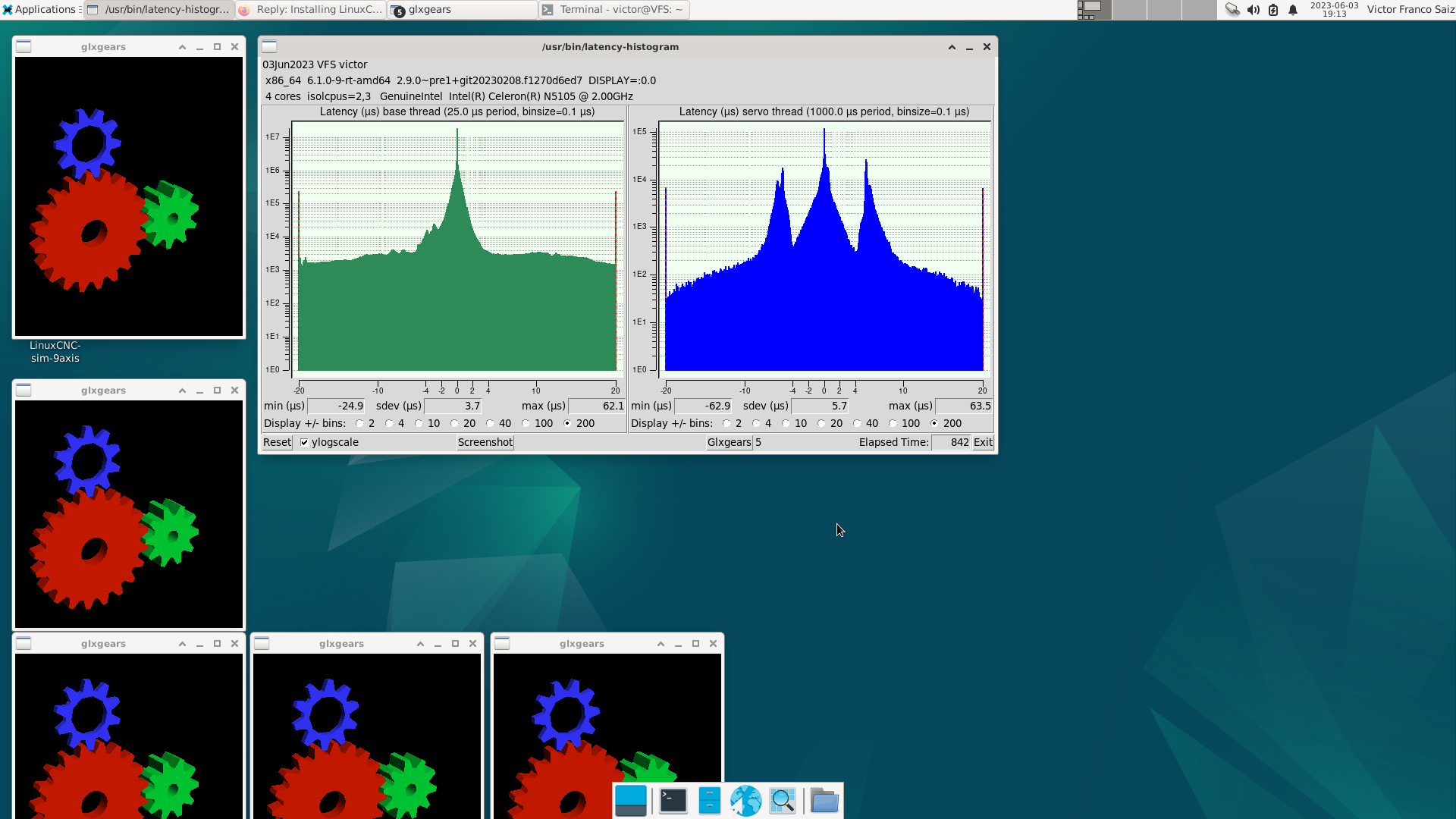The width and height of the screenshot is (1456, 819).
Task: Switch to Terminal victor@VFS taskbar entry
Action: click(x=614, y=9)
